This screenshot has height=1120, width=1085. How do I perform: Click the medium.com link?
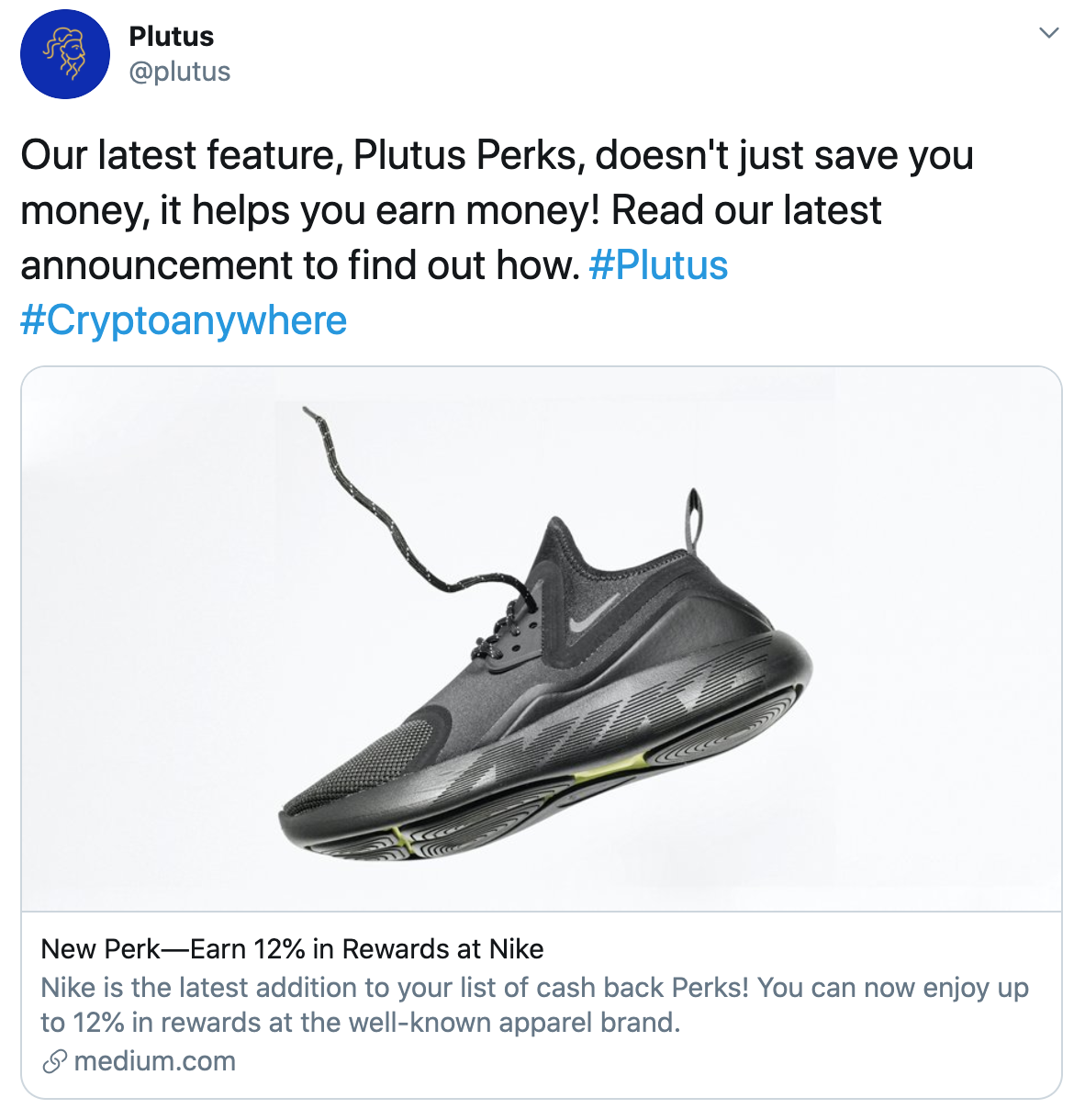pos(156,1061)
